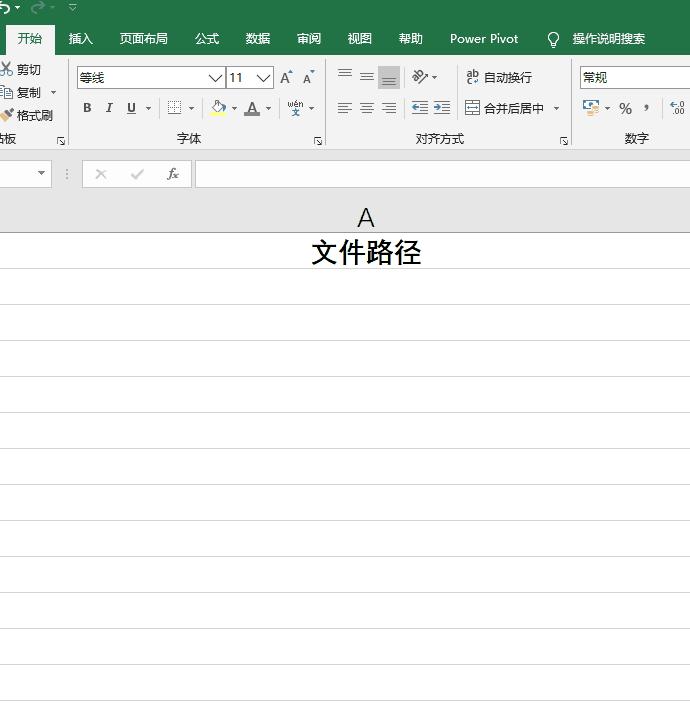Open the 数据 ribbon tab

coord(258,39)
